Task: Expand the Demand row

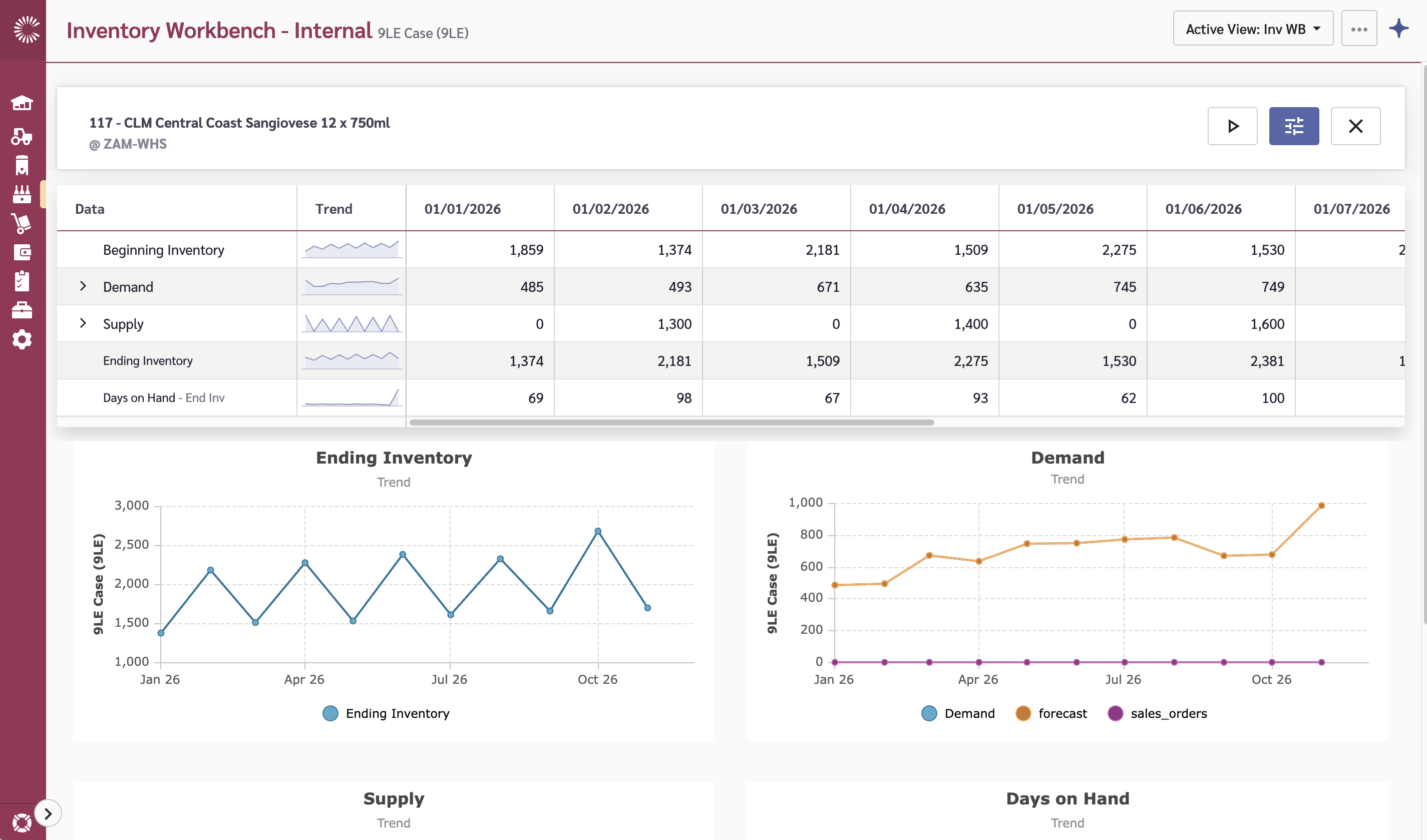Action: [x=83, y=286]
